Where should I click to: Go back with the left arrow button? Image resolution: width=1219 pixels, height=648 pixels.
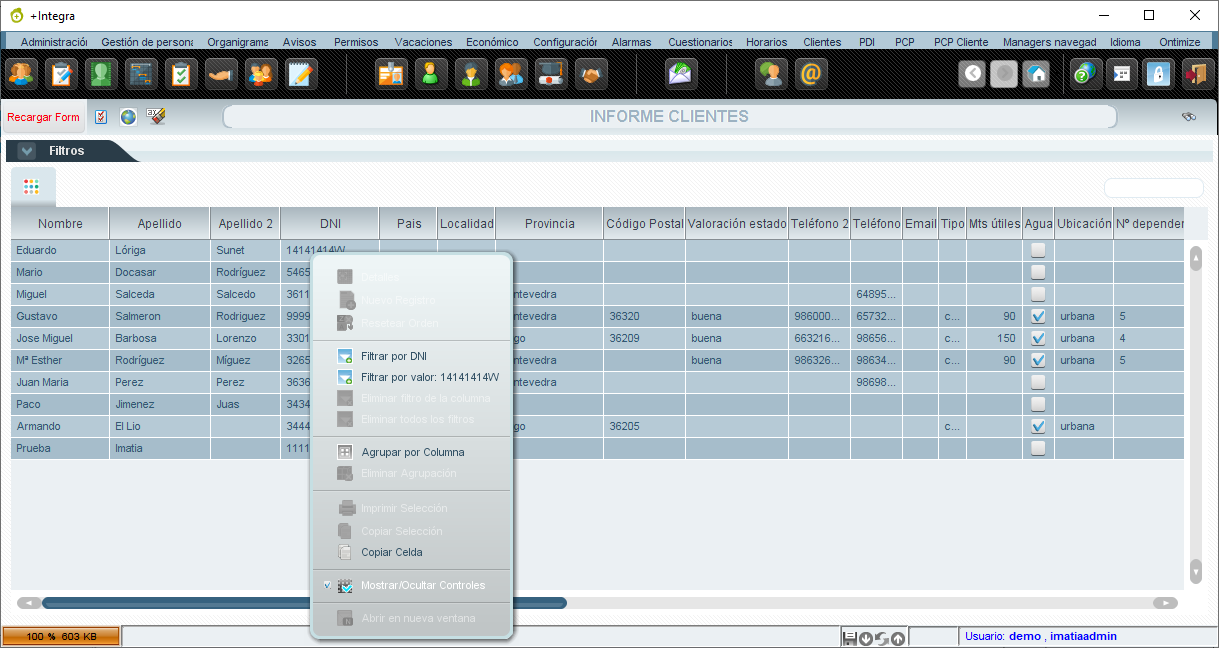[x=972, y=74]
